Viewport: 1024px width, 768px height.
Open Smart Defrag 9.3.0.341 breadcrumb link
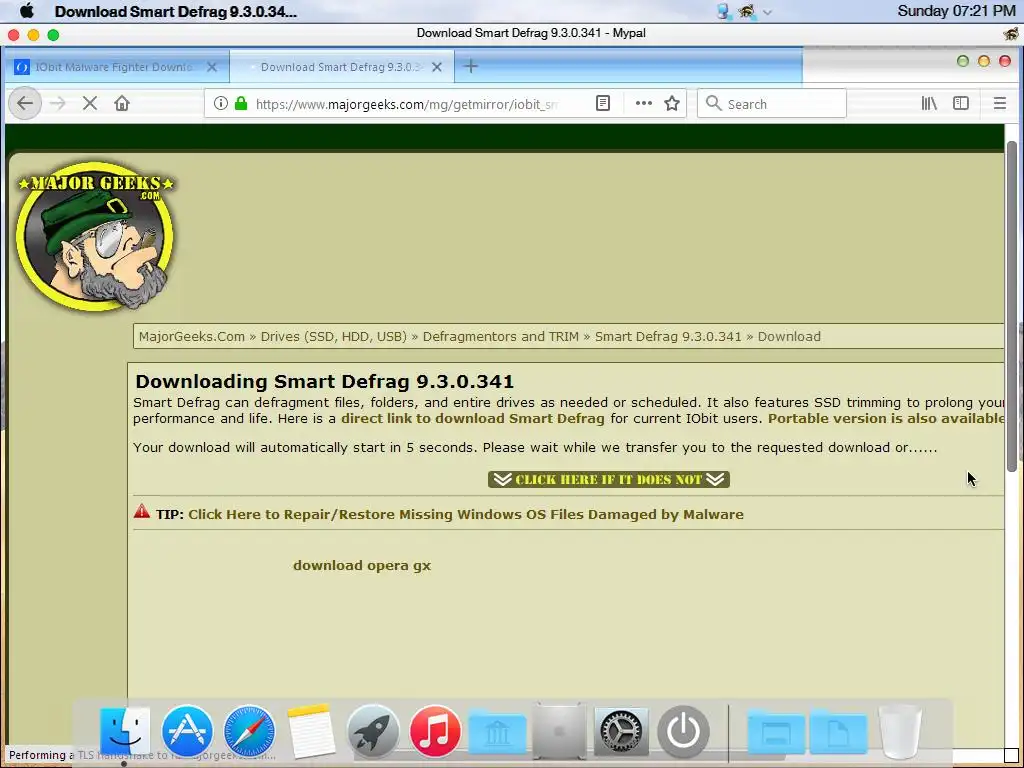(x=667, y=336)
